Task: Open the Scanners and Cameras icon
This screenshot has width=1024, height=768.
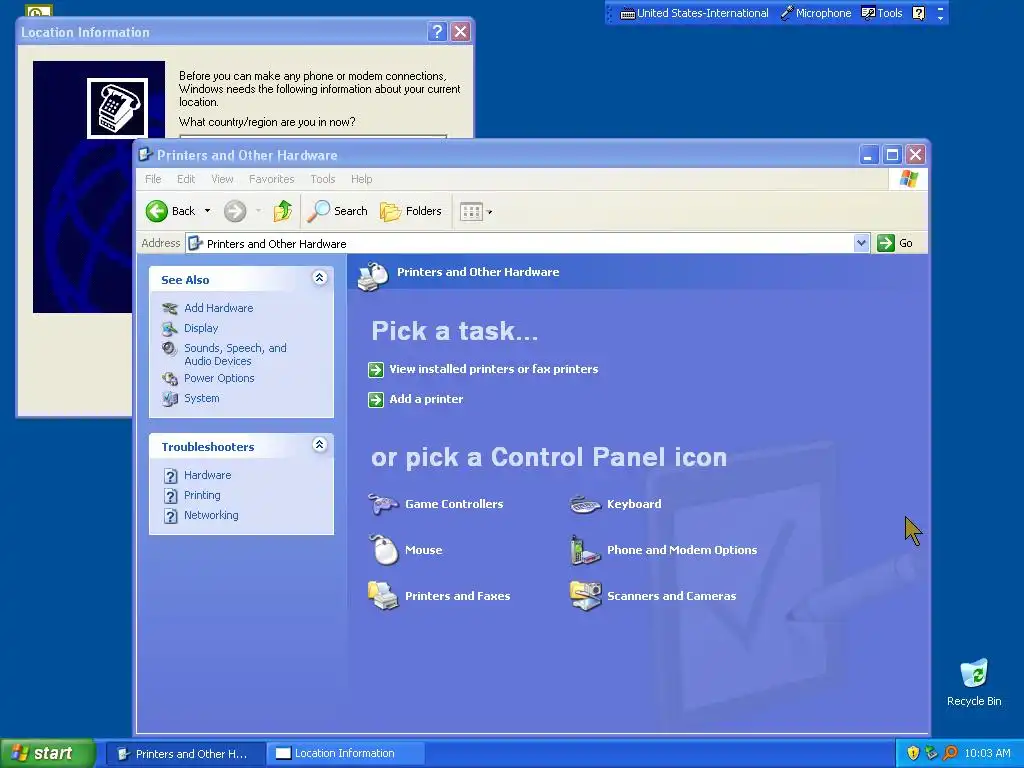Action: click(x=585, y=595)
